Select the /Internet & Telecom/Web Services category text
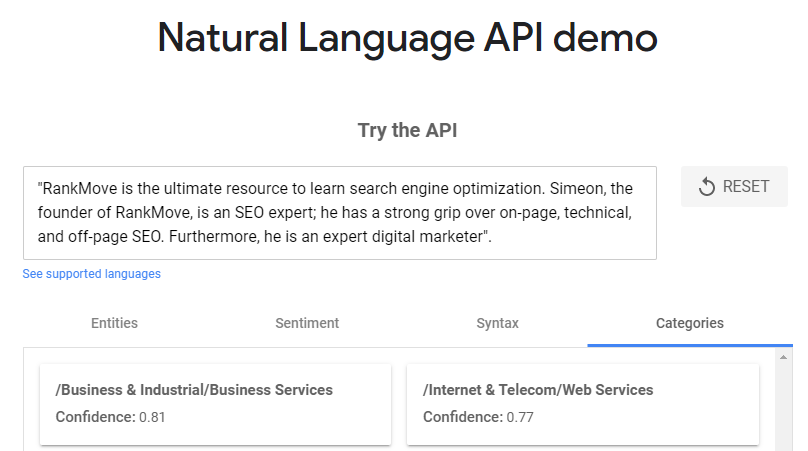Image resolution: width=808 pixels, height=451 pixels. click(x=538, y=390)
